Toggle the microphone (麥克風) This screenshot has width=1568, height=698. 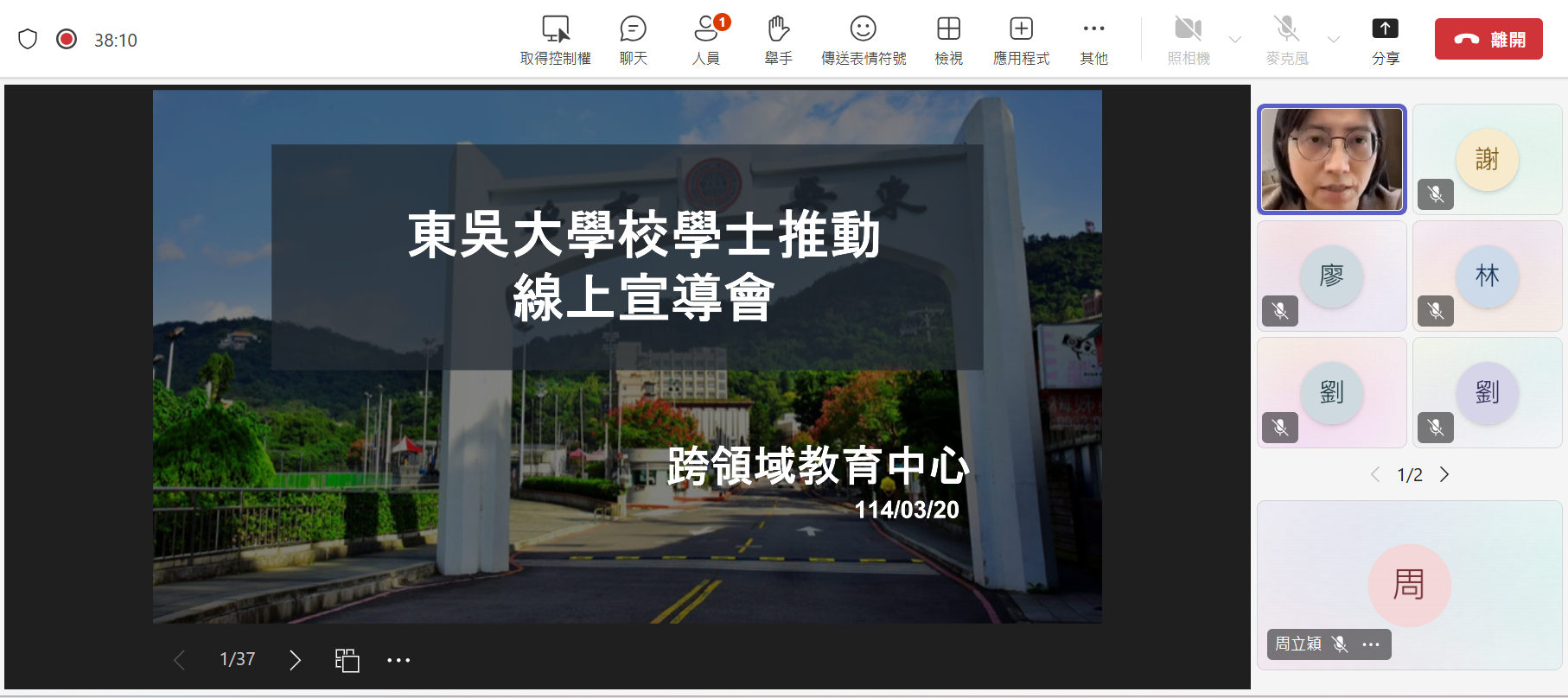coord(1287,40)
